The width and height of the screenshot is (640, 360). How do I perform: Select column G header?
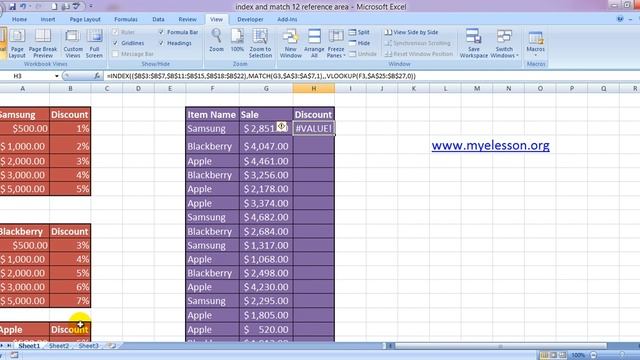click(x=266, y=88)
